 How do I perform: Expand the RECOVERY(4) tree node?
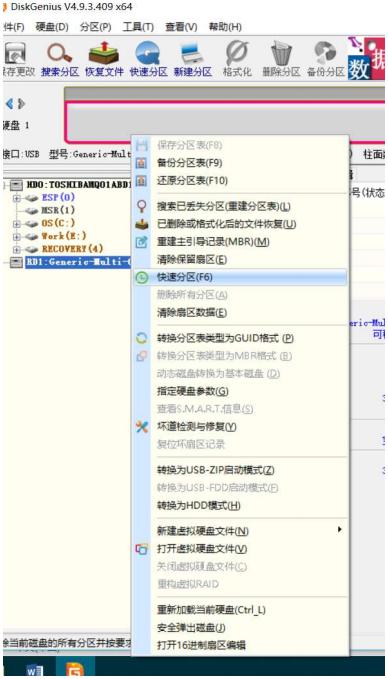click(17, 249)
